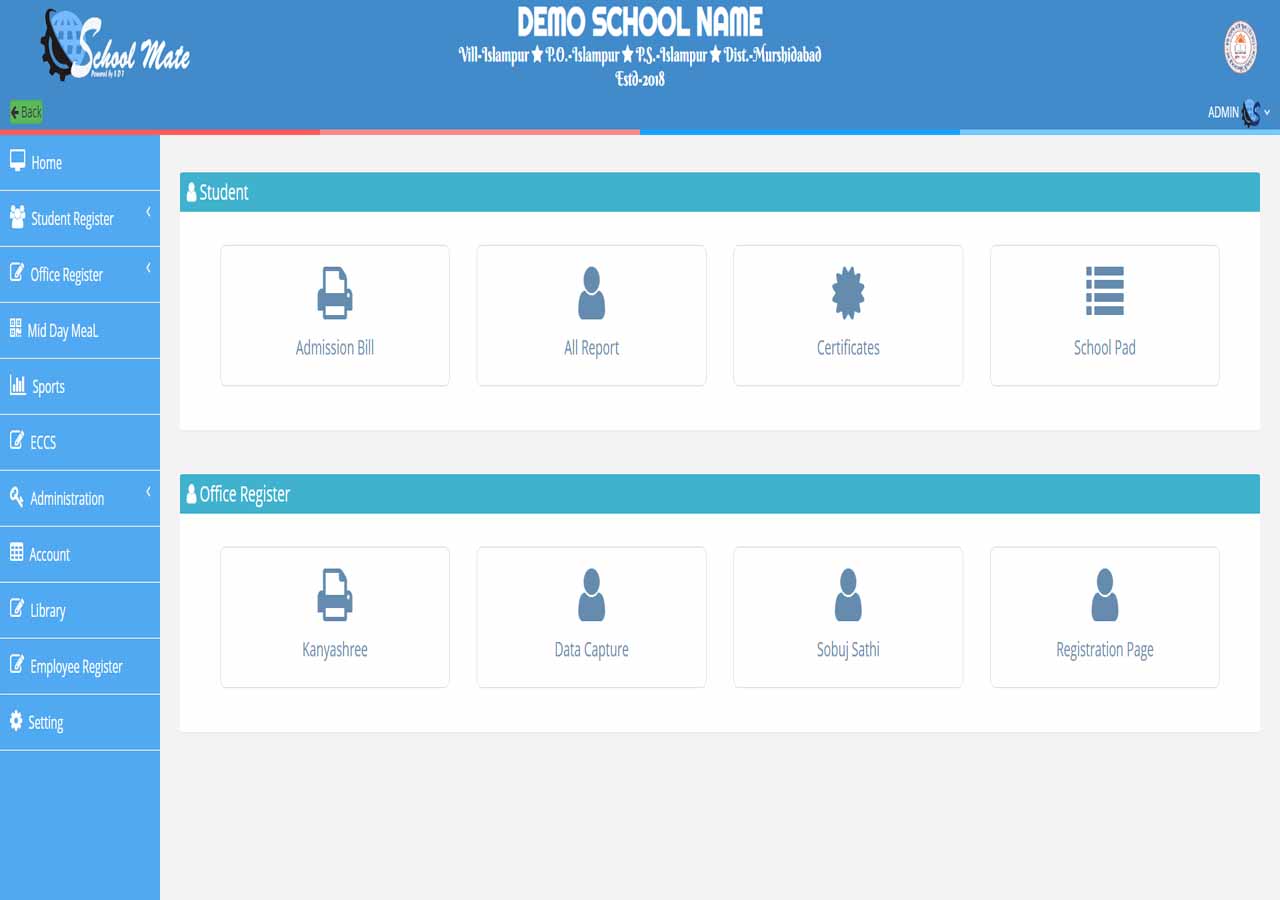Select Sports in the sidebar menu
Image resolution: width=1280 pixels, height=900 pixels.
pos(48,387)
